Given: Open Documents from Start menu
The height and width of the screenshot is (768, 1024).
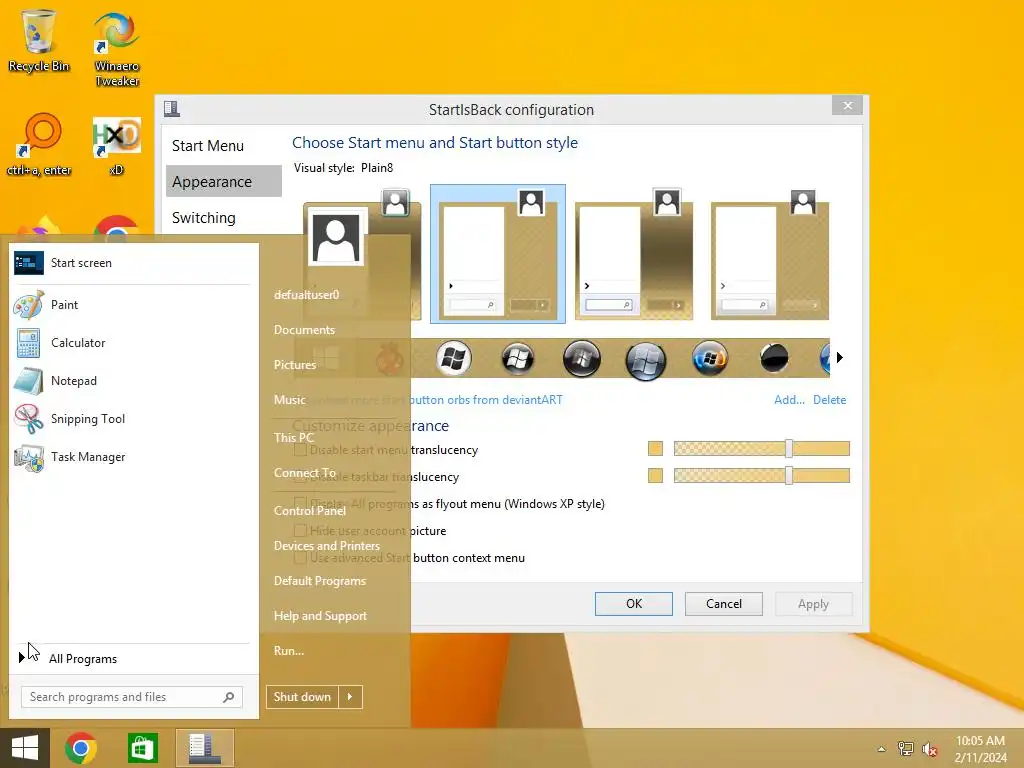Looking at the screenshot, I should coord(304,330).
